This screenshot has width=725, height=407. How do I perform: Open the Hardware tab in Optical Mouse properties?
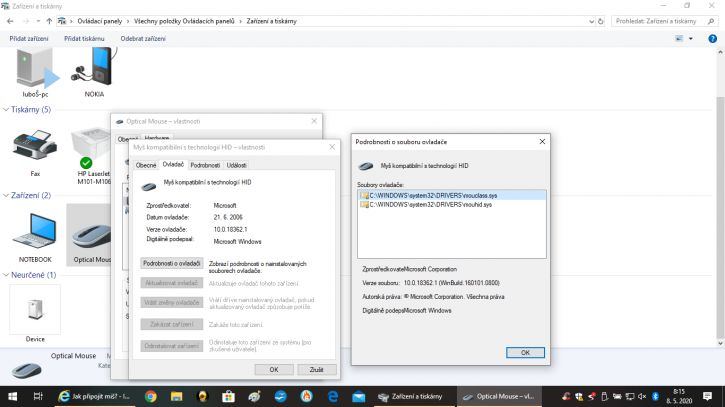click(157, 138)
